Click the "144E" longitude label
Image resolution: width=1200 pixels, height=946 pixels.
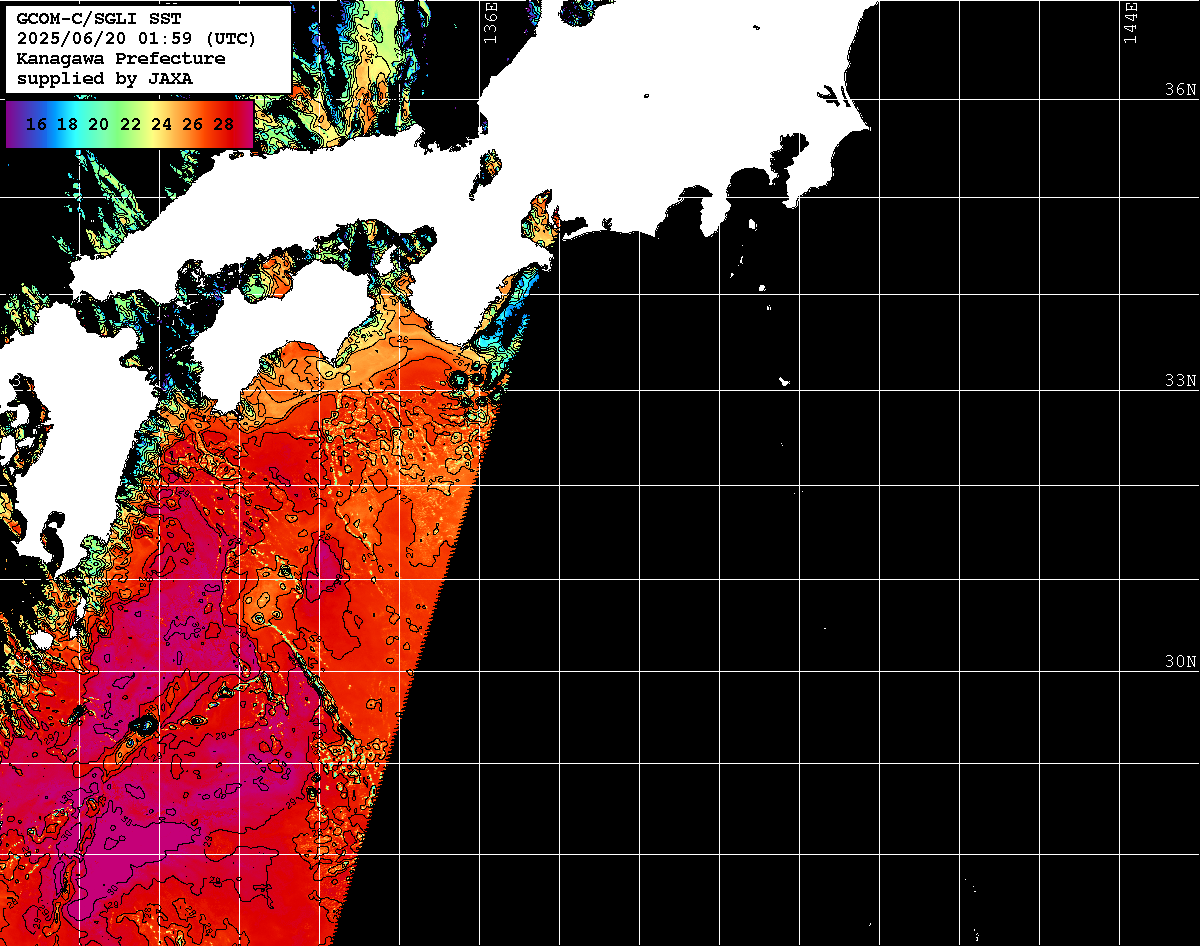coord(1131,23)
